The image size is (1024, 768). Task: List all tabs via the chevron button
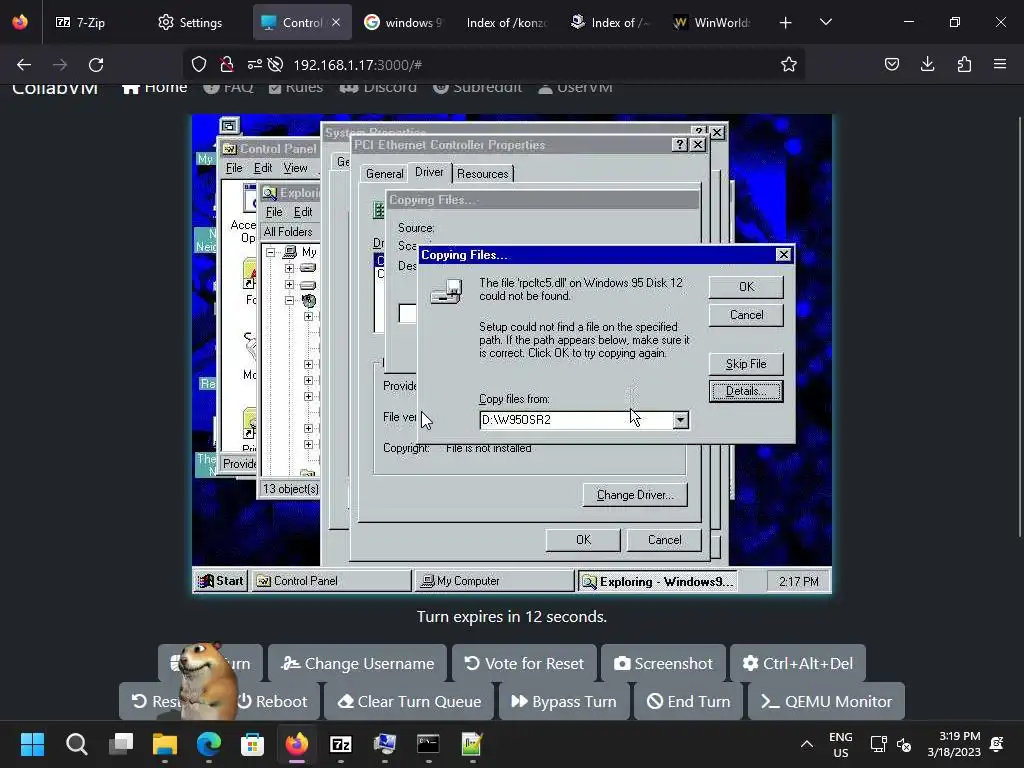(826, 22)
